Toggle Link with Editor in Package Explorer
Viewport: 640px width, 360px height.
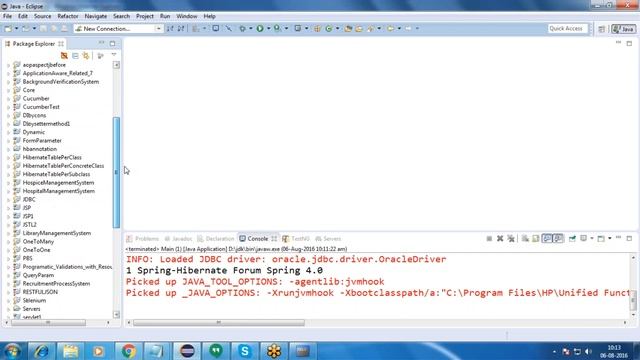pyautogui.click(x=86, y=56)
